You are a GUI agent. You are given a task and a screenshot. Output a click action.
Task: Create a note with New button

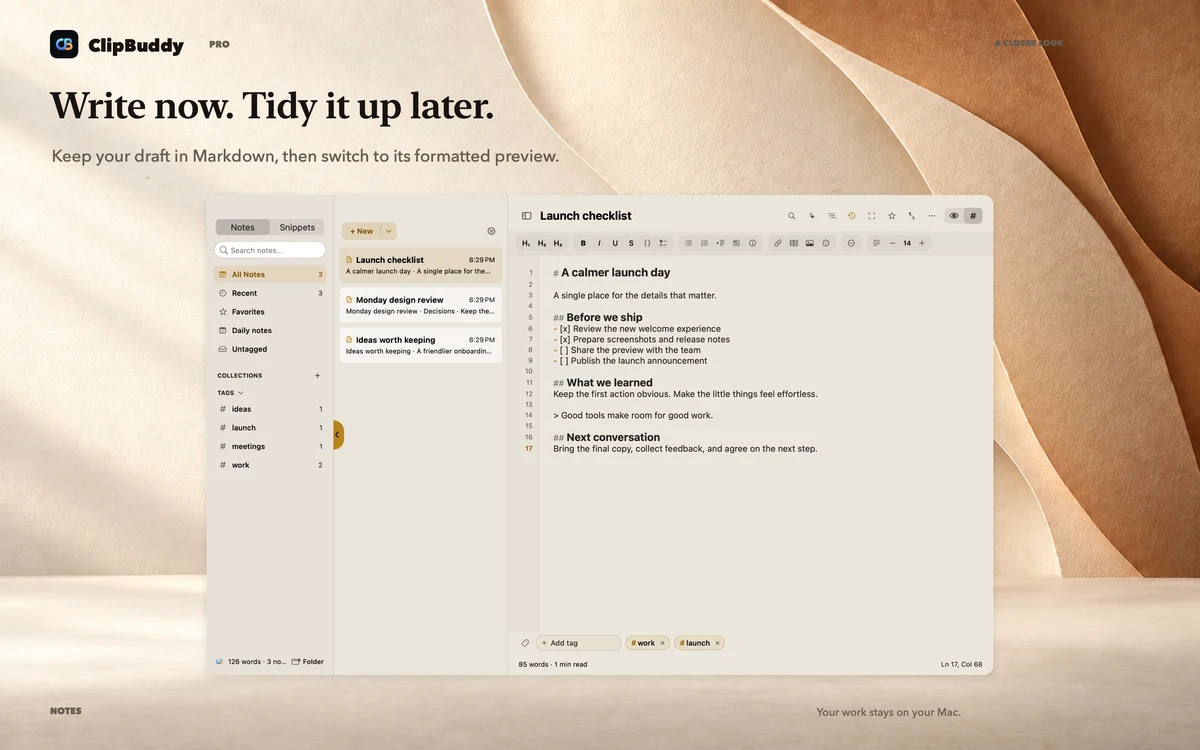(x=361, y=231)
